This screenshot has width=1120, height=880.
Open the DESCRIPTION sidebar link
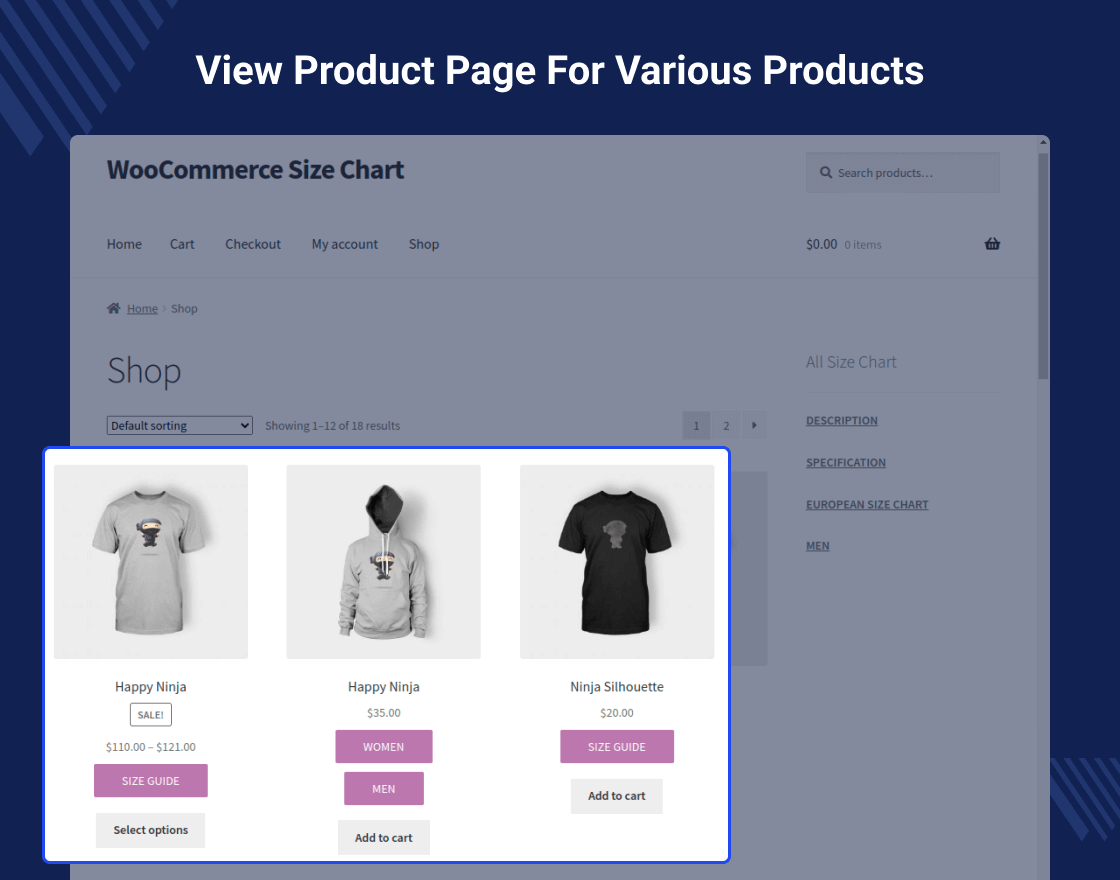coord(841,420)
